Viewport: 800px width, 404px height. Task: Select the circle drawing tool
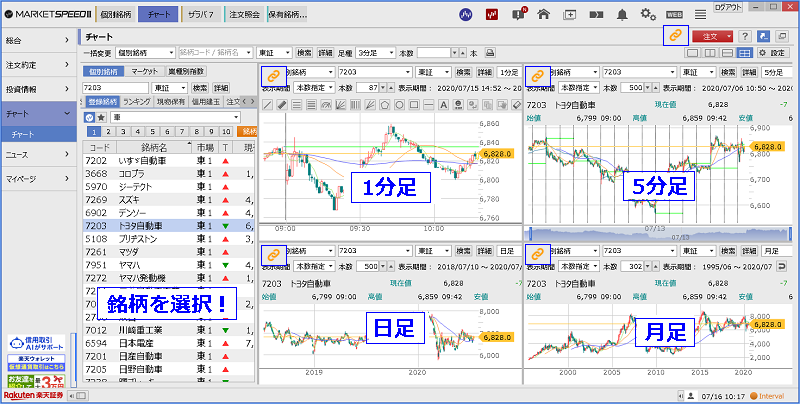coord(399,105)
